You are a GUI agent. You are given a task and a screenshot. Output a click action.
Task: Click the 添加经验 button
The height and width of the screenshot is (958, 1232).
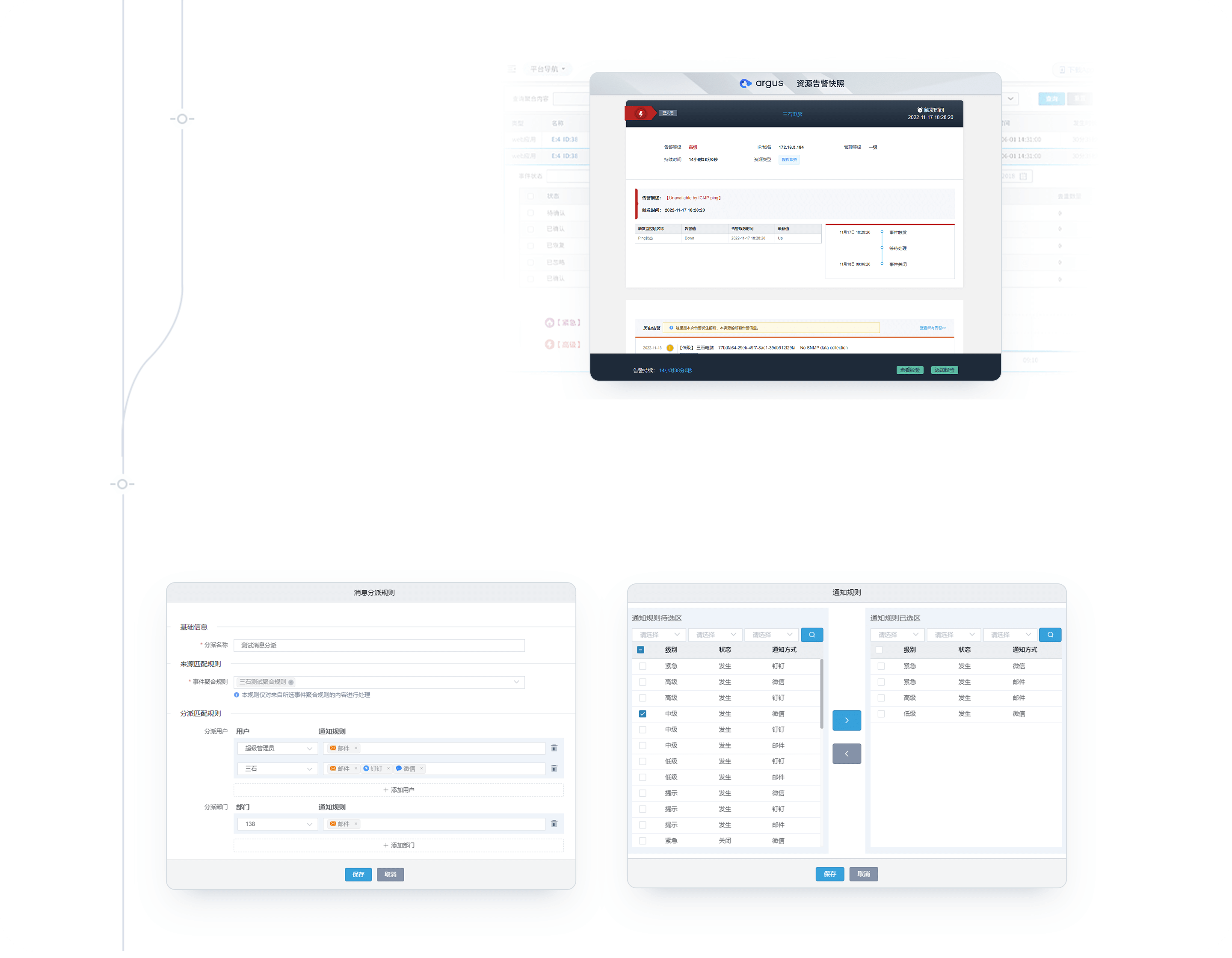[944, 370]
